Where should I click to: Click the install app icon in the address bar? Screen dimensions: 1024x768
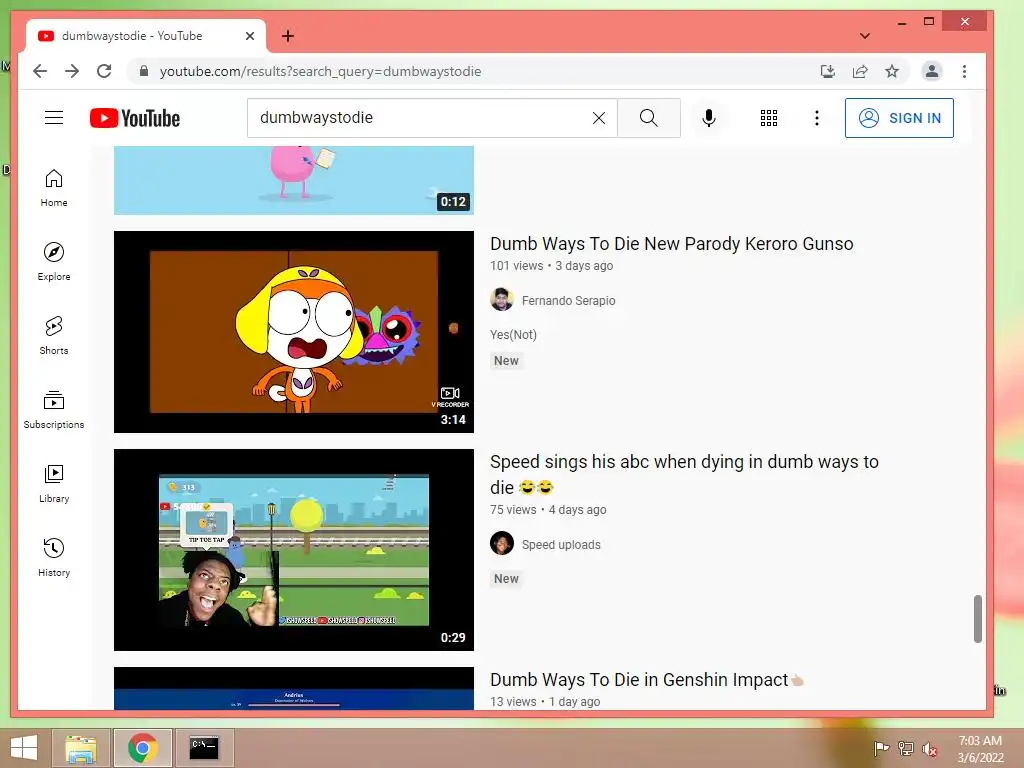[827, 71]
